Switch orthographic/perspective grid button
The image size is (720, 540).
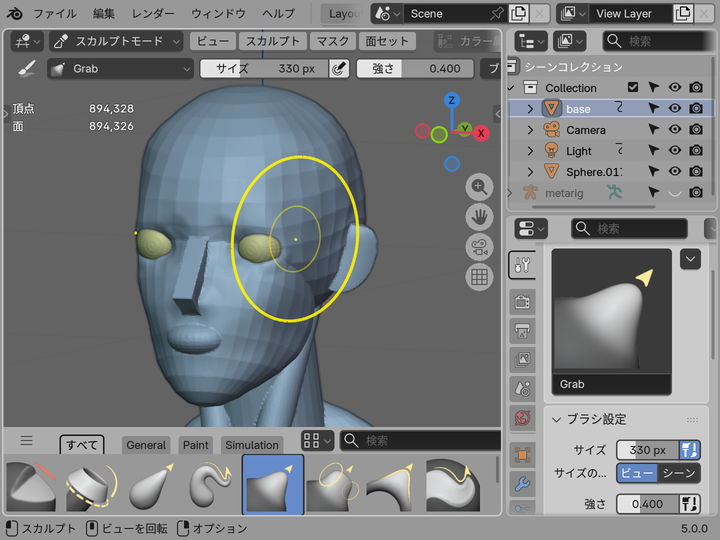point(479,277)
